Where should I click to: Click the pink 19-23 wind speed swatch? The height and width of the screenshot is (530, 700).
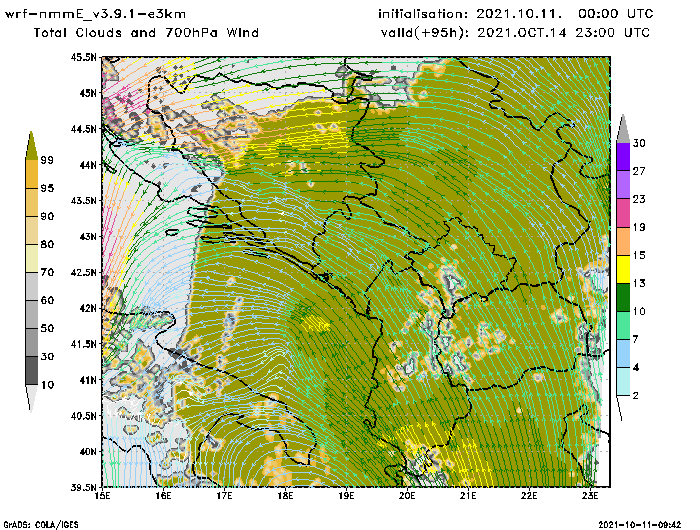point(623,213)
